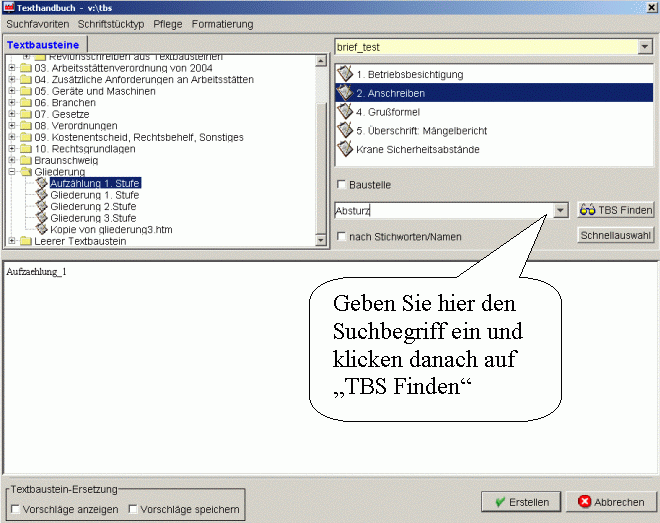660x523 pixels.
Task: Click open folder icon of Gliederung
Action: [x=26, y=172]
